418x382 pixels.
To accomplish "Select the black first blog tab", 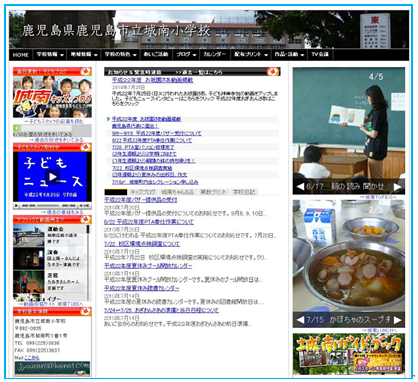I will point(116,192).
